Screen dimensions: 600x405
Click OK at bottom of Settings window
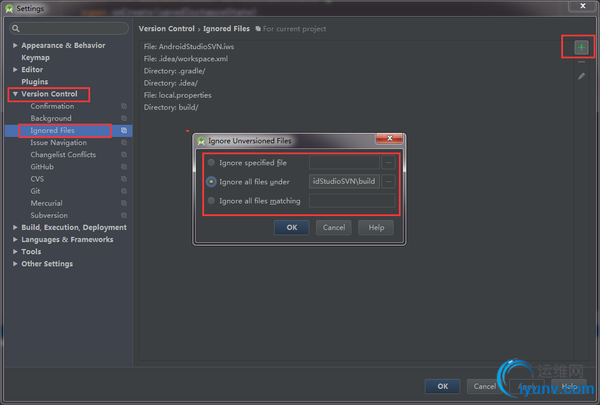pyautogui.click(x=443, y=386)
